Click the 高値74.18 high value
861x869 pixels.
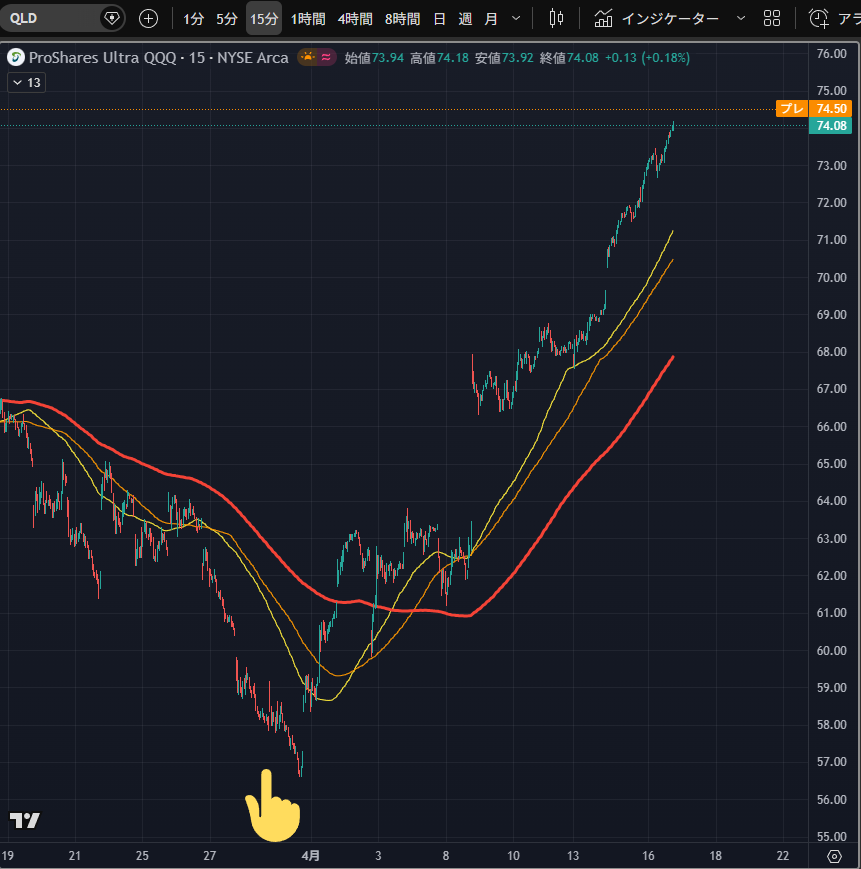tap(439, 58)
